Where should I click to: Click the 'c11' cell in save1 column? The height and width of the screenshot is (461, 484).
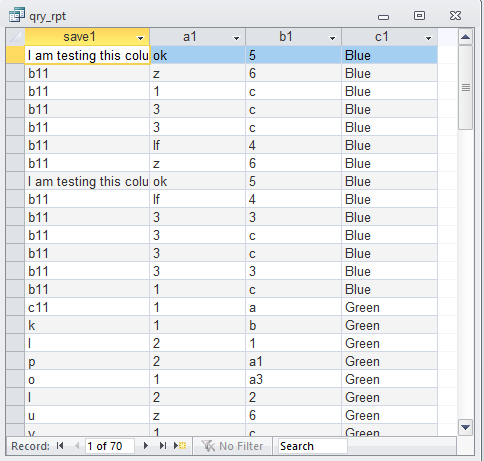coord(87,307)
